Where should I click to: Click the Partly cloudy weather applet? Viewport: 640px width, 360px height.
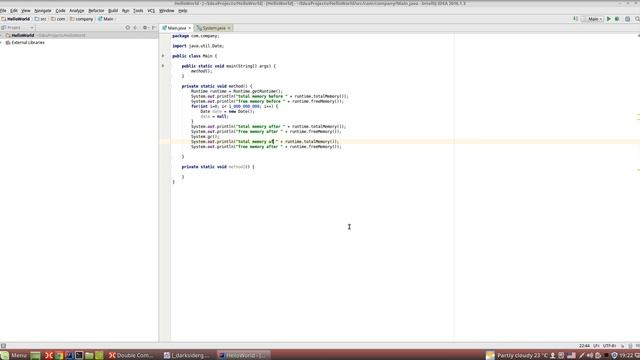pyautogui.click(x=517, y=356)
